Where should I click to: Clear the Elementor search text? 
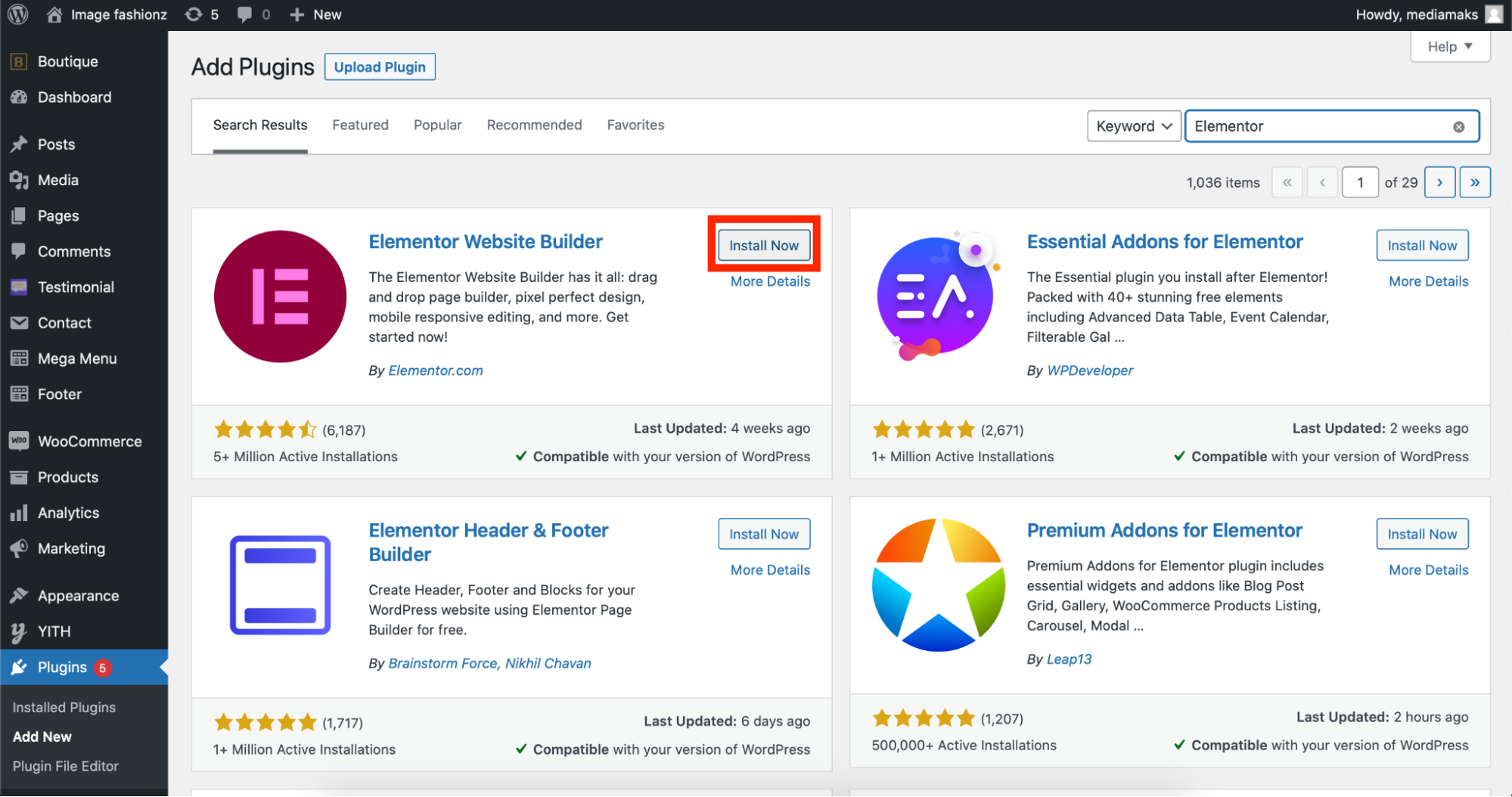click(x=1458, y=127)
